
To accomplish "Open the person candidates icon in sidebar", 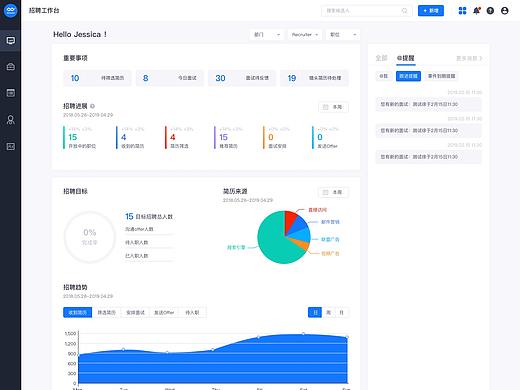I will click(10, 120).
